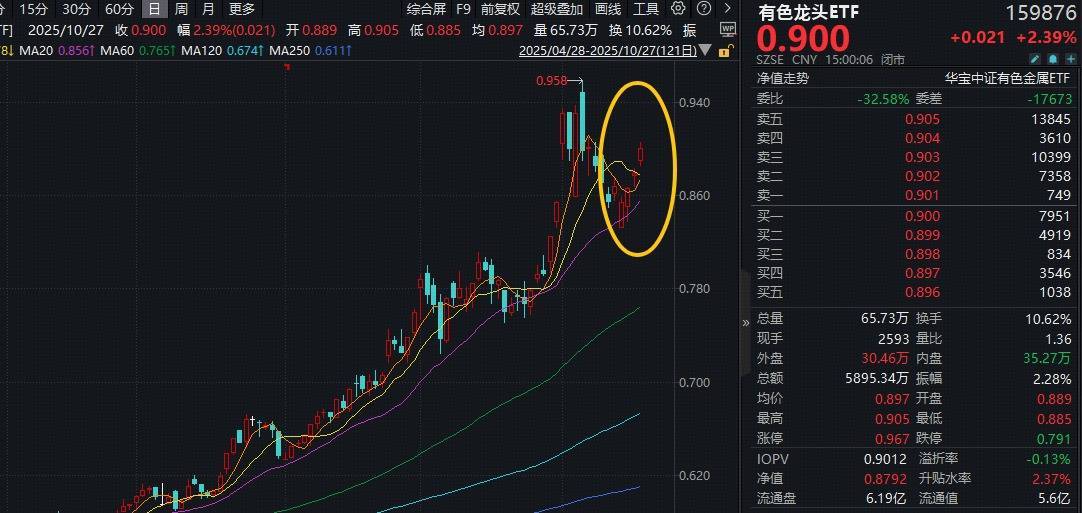Add ETF to watchlist plus icon
The image size is (1082, 513).
(1070, 59)
